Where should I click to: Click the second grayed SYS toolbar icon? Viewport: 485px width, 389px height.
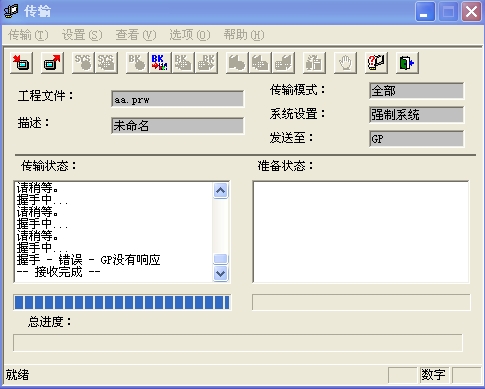tap(106, 63)
